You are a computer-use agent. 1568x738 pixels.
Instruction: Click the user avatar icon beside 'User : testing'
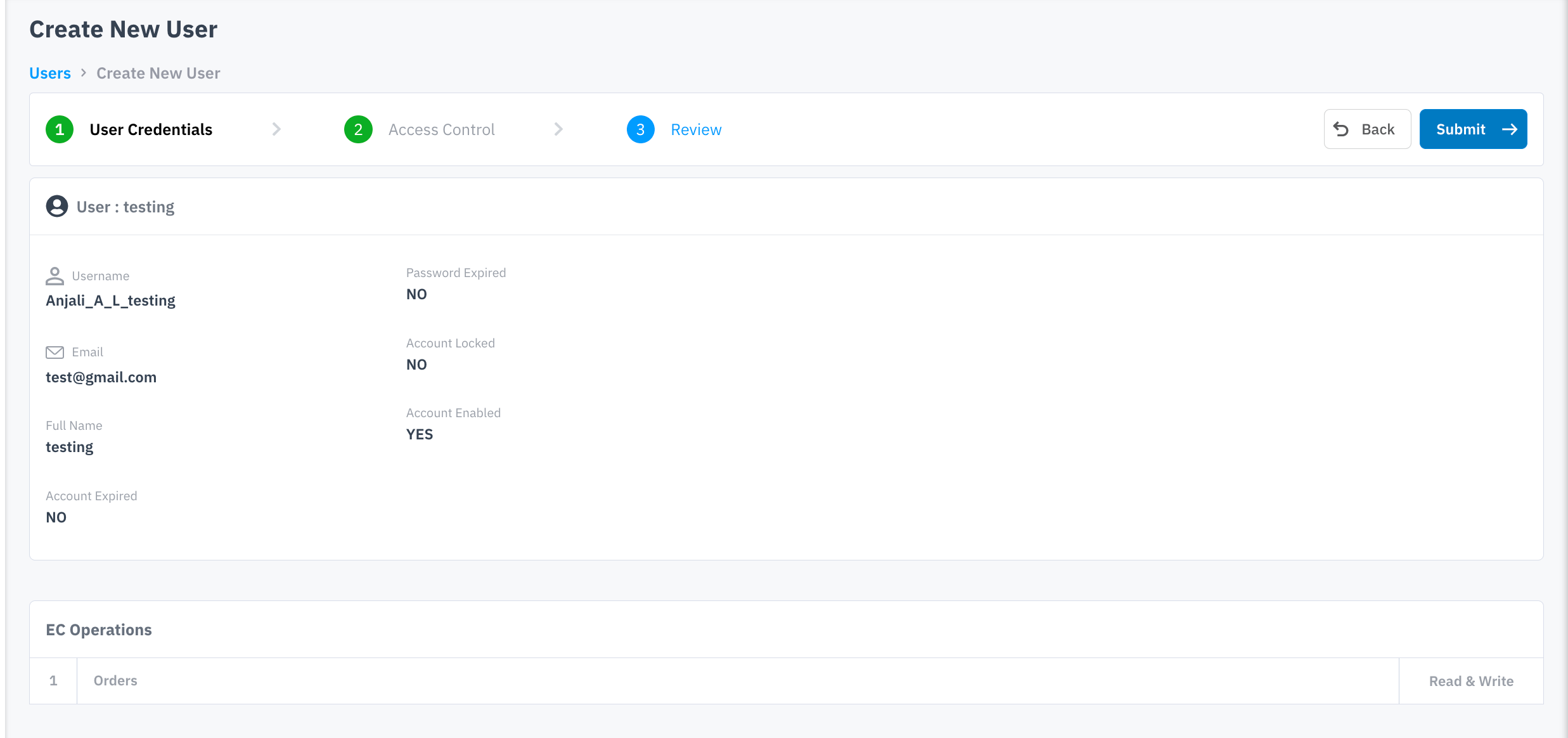coord(57,207)
